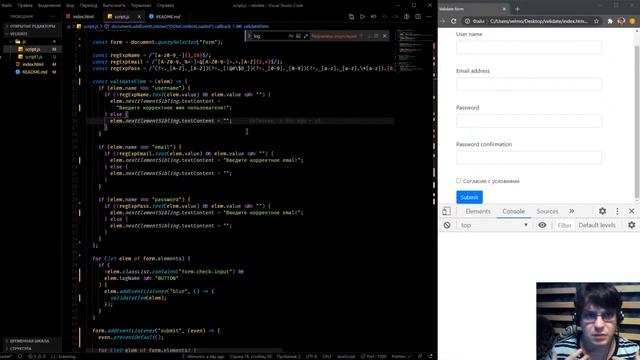This screenshot has height=360, width=640.
Task: Close the Validate form browser tab
Action: click(x=504, y=9)
